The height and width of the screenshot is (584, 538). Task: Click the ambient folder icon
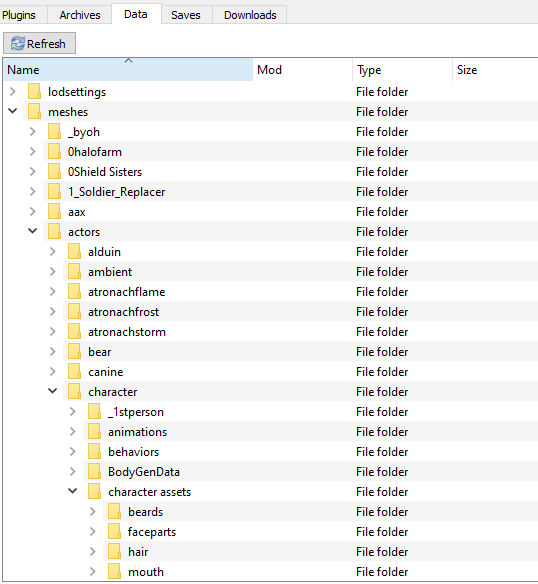pyautogui.click(x=75, y=272)
